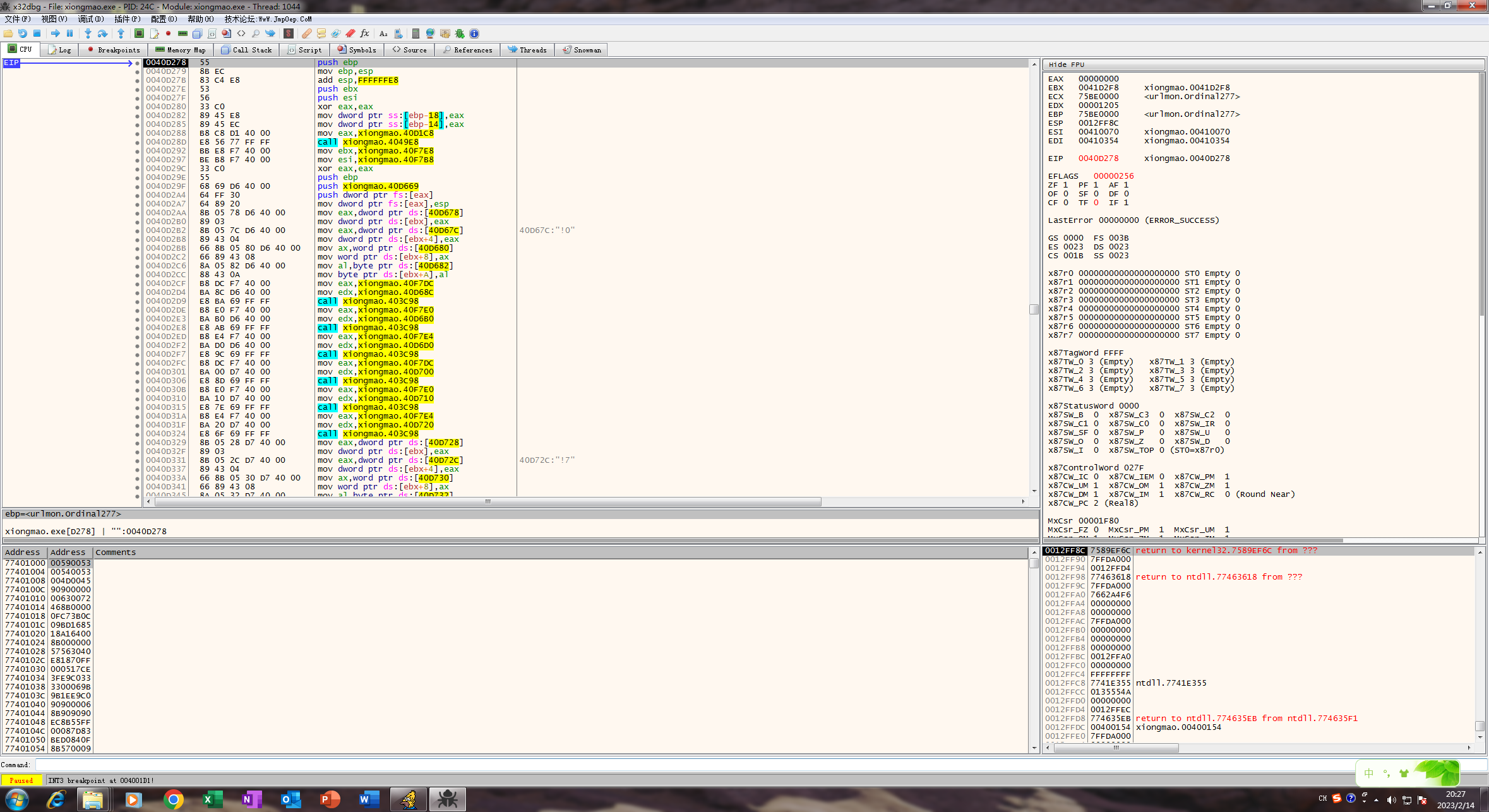Click the patches band-aid icon
Viewport: 1489px width, 812px height.
point(307,33)
